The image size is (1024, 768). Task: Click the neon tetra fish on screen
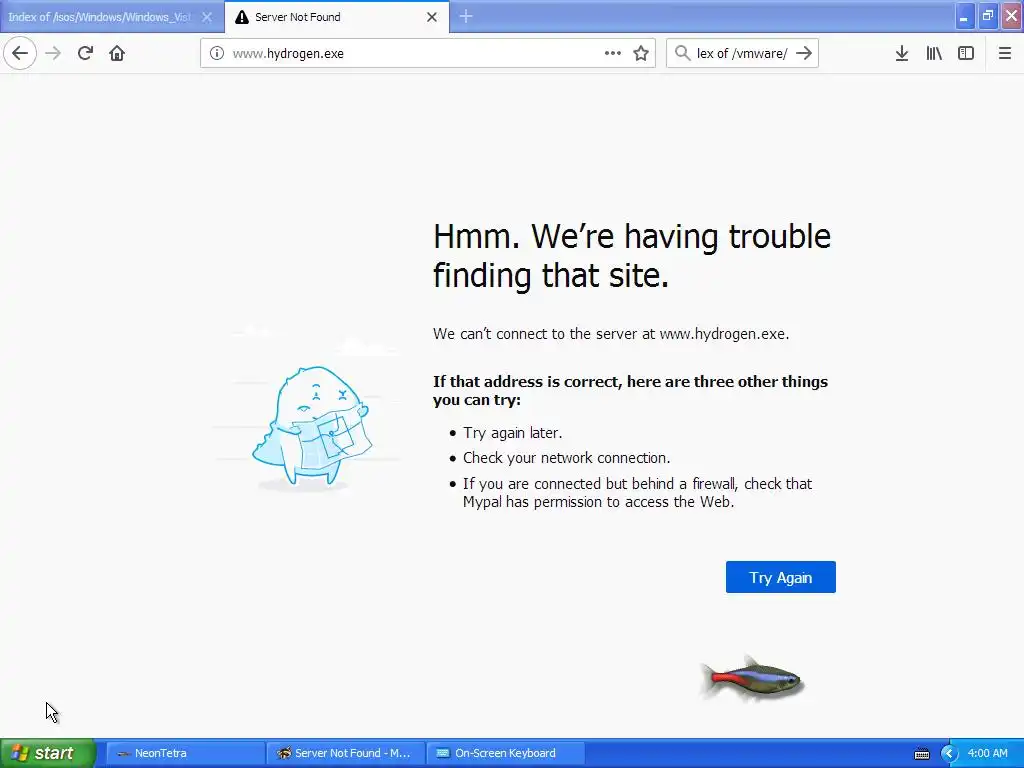tap(752, 679)
